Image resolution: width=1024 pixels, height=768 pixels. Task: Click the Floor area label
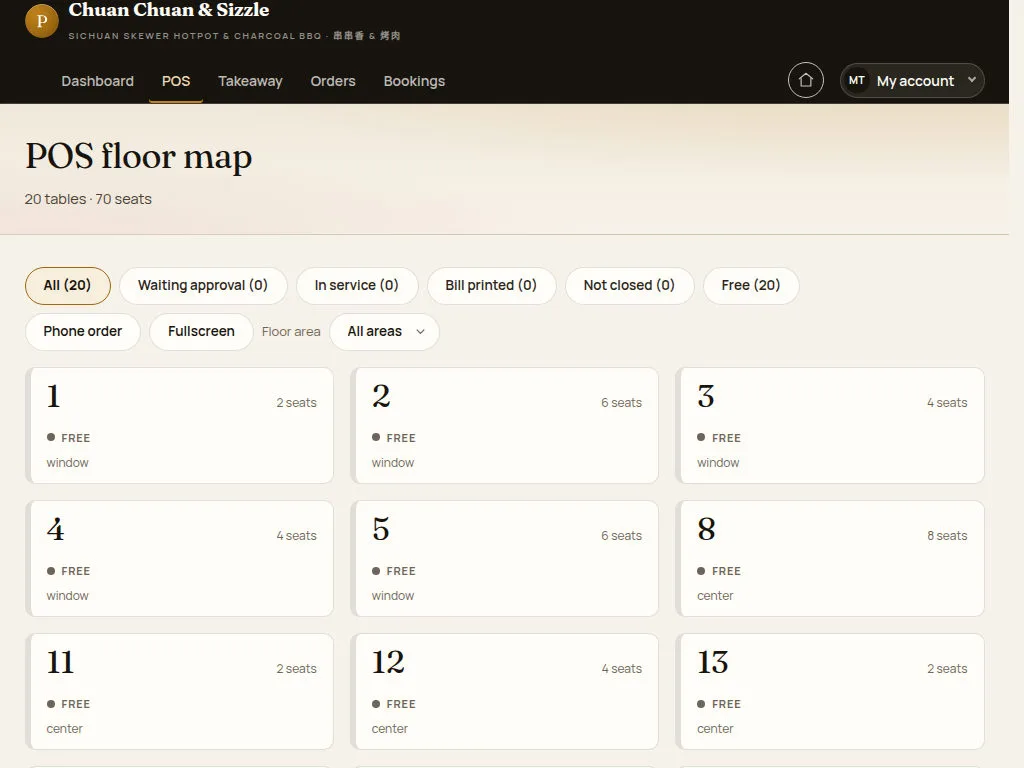click(291, 332)
